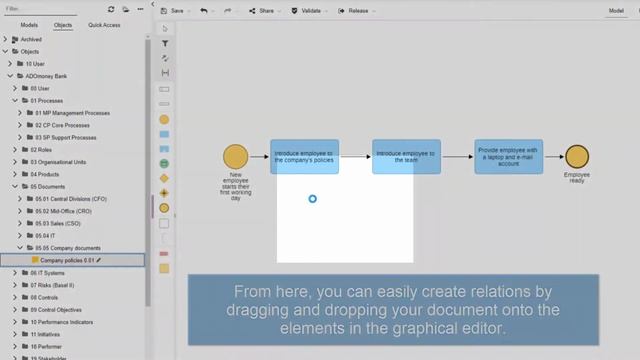Select the blue task shape in the palette

[x=164, y=134]
